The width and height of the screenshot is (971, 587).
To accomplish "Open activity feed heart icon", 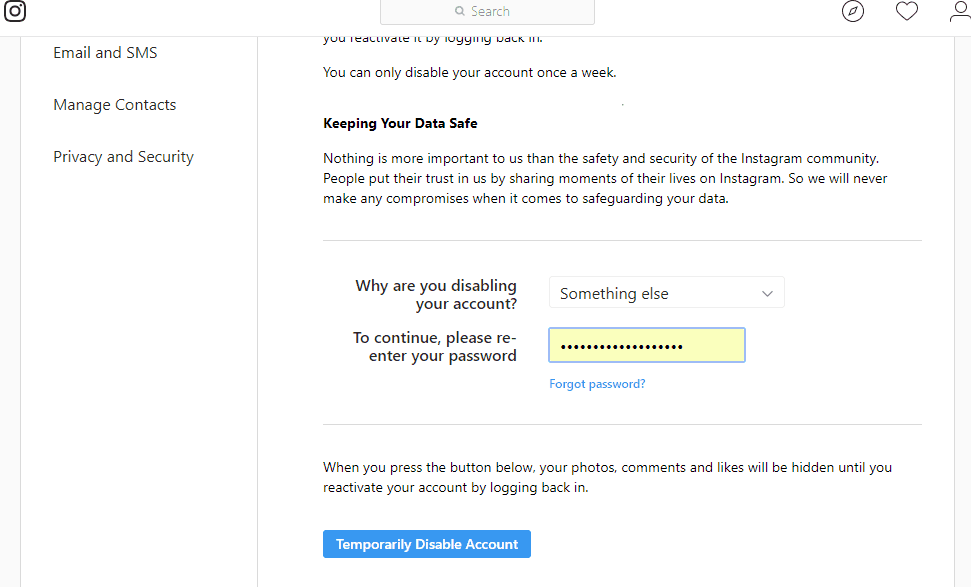I will (907, 12).
